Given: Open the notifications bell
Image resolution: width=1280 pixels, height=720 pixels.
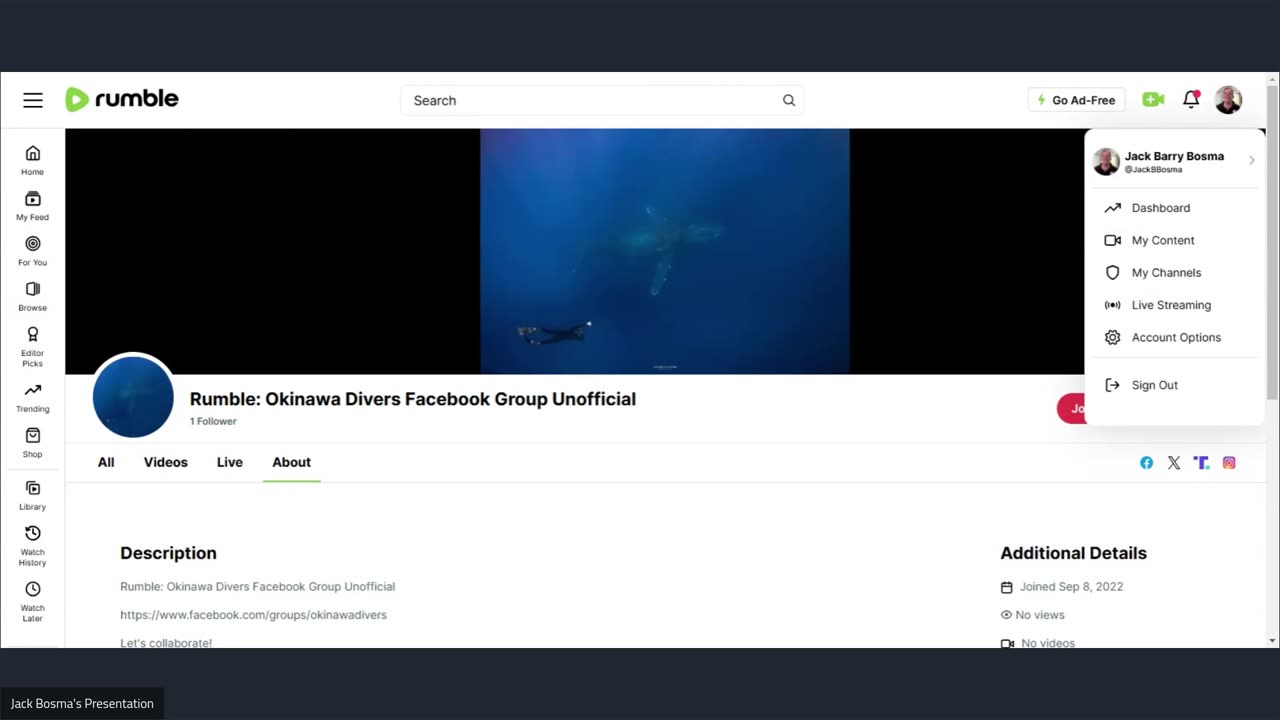Looking at the screenshot, I should click(1191, 99).
